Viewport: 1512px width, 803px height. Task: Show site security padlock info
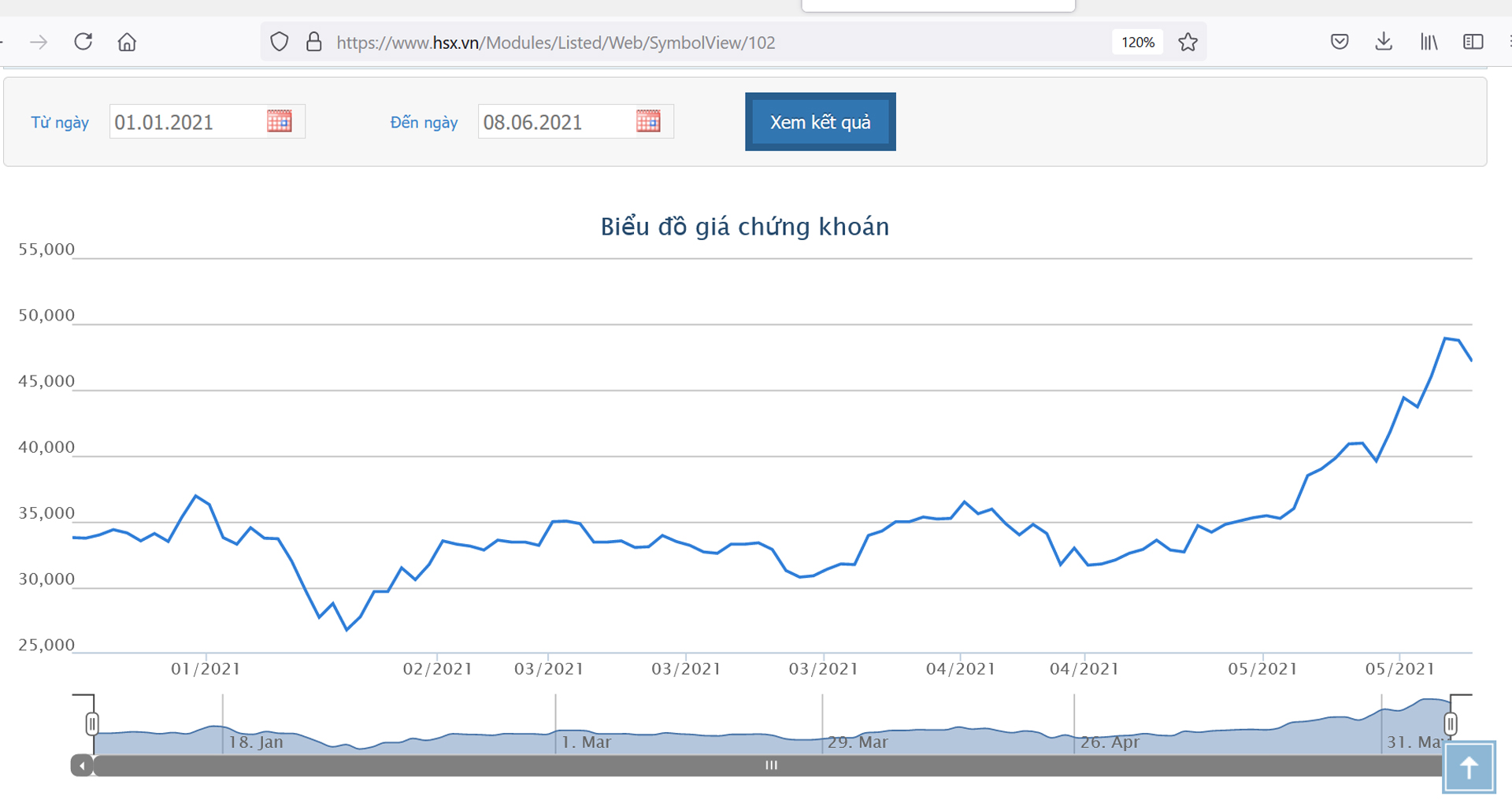(313, 42)
